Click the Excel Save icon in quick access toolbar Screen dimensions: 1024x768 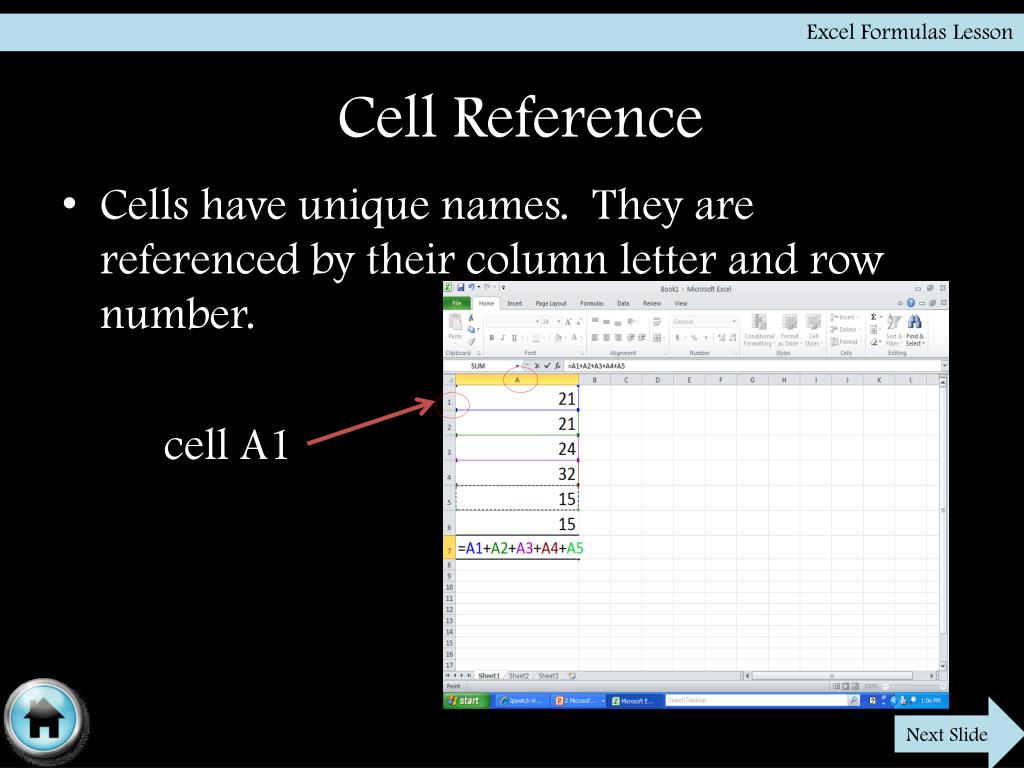point(460,287)
